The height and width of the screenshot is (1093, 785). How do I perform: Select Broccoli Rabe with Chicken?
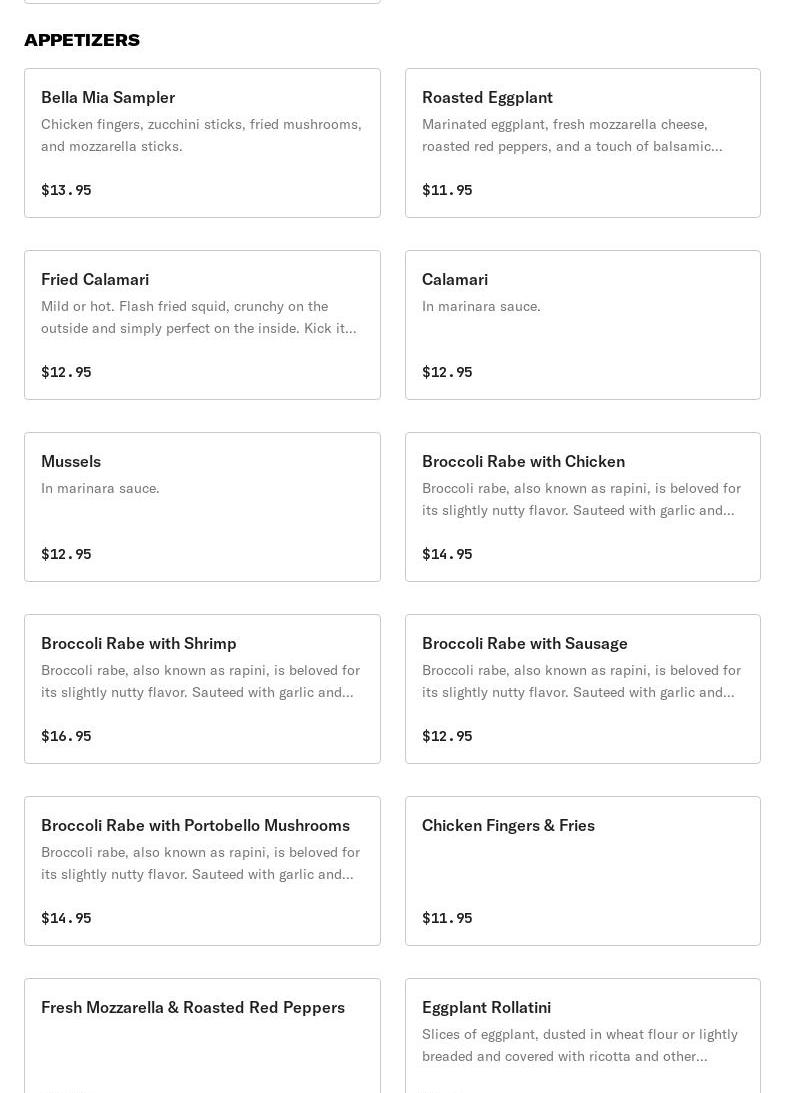582,507
